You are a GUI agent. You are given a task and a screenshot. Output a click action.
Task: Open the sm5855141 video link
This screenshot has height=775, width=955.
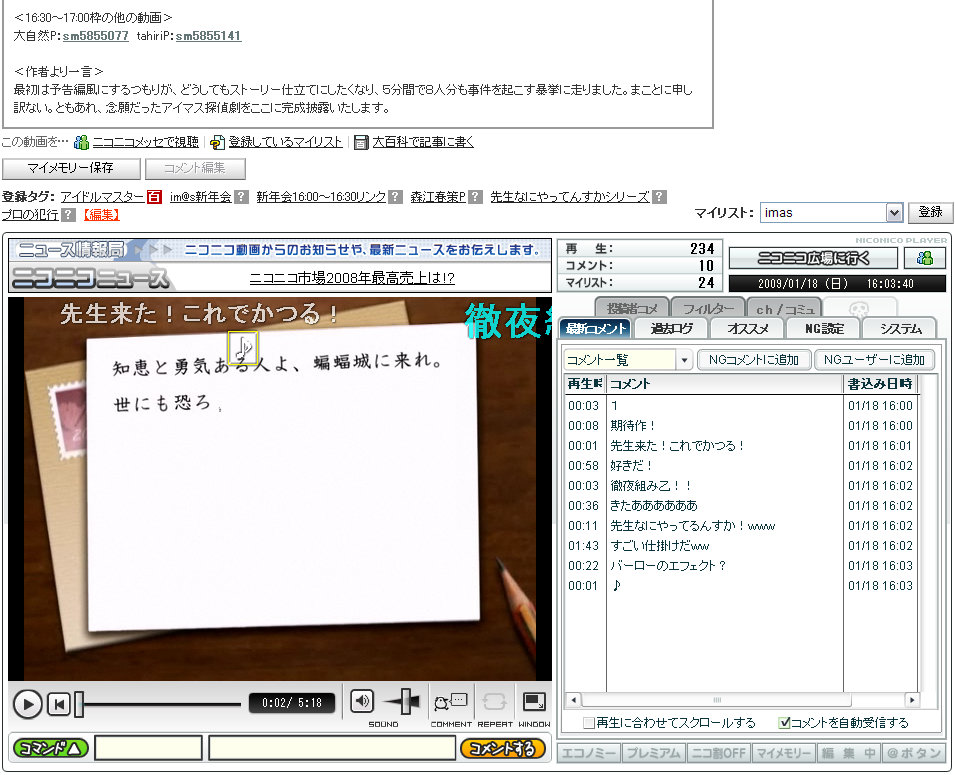[x=208, y=36]
